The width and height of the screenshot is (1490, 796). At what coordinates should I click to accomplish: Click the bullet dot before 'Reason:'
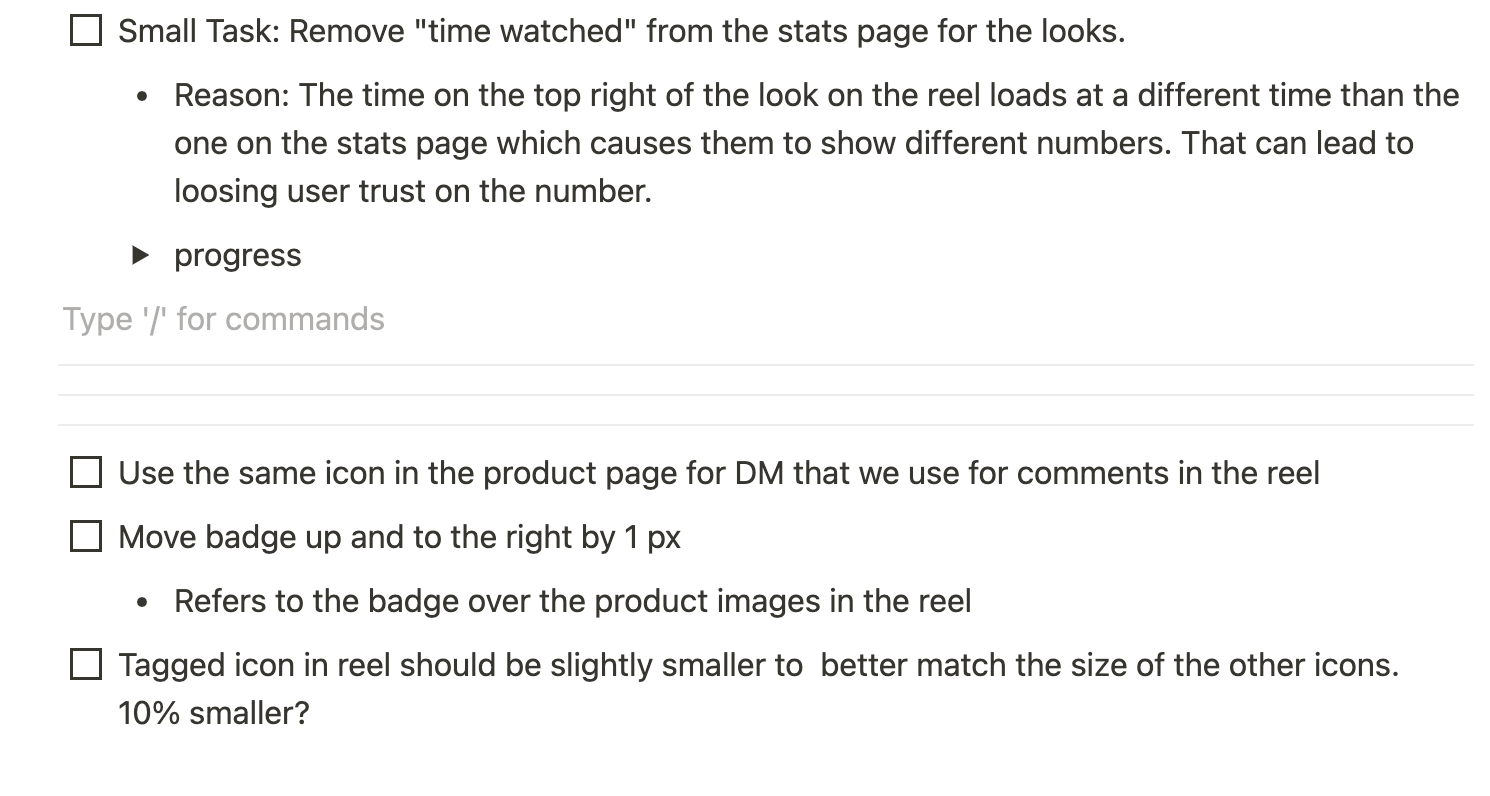146,97
